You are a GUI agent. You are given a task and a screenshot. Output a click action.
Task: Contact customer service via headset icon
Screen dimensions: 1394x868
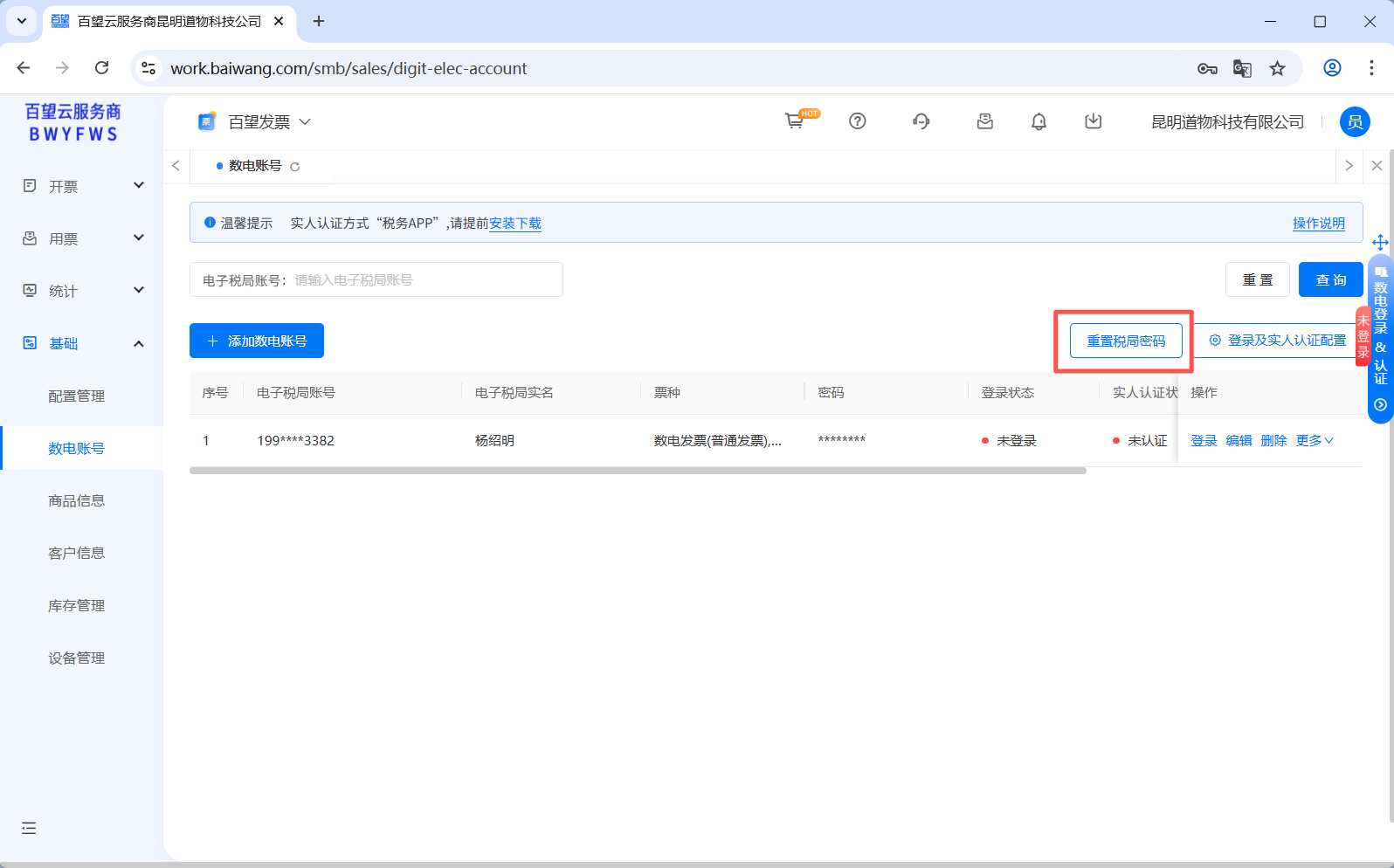pos(921,121)
